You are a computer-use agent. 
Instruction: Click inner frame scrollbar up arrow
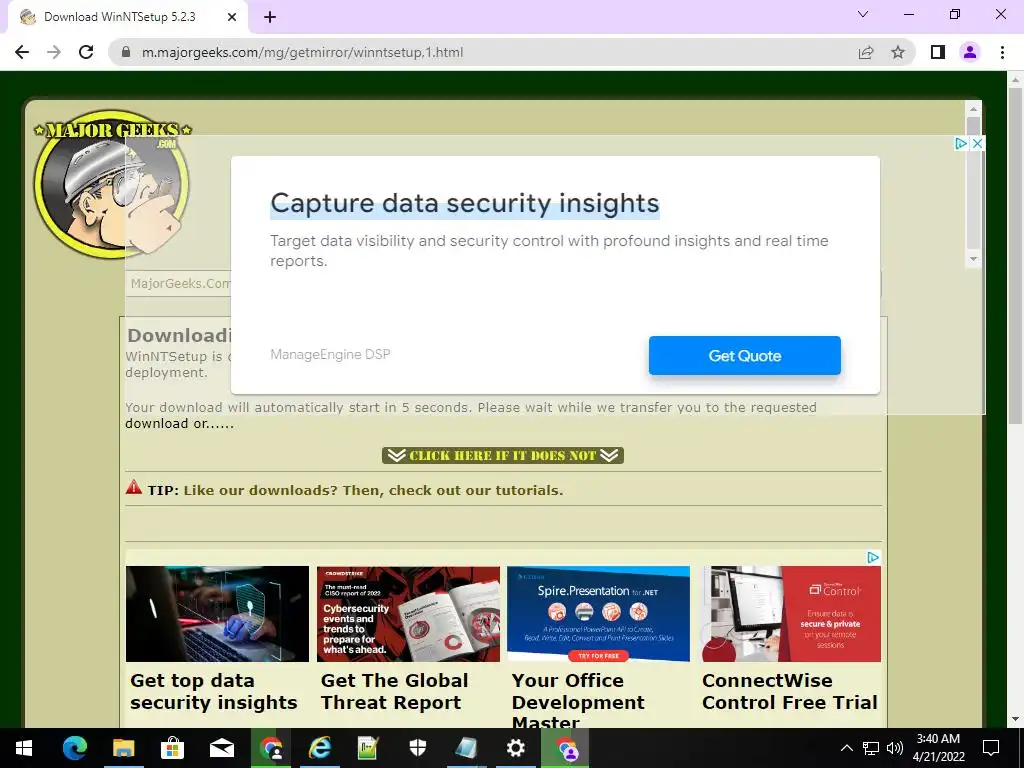click(x=973, y=108)
